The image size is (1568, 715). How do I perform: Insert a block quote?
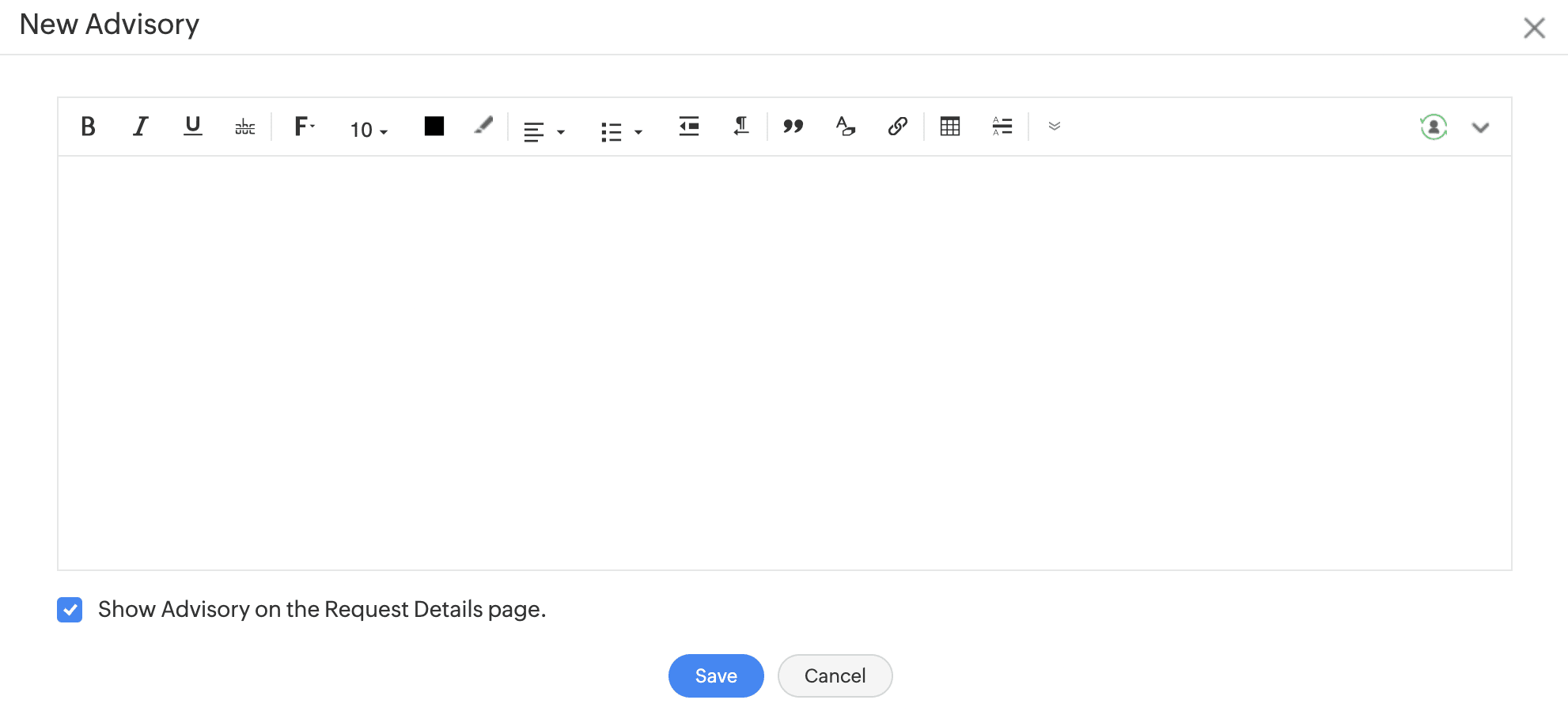tap(793, 127)
